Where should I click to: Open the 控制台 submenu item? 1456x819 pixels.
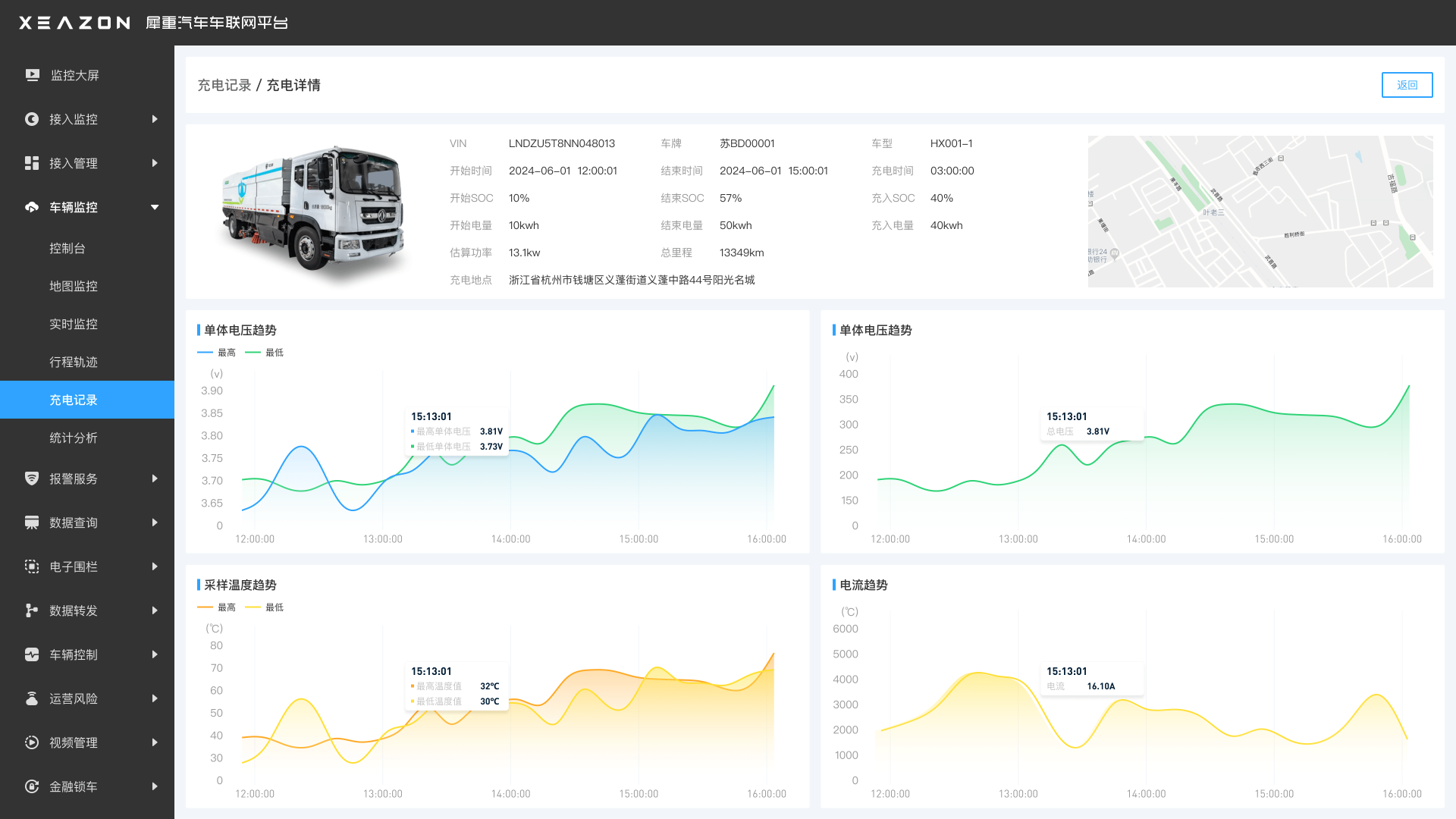tap(87, 248)
